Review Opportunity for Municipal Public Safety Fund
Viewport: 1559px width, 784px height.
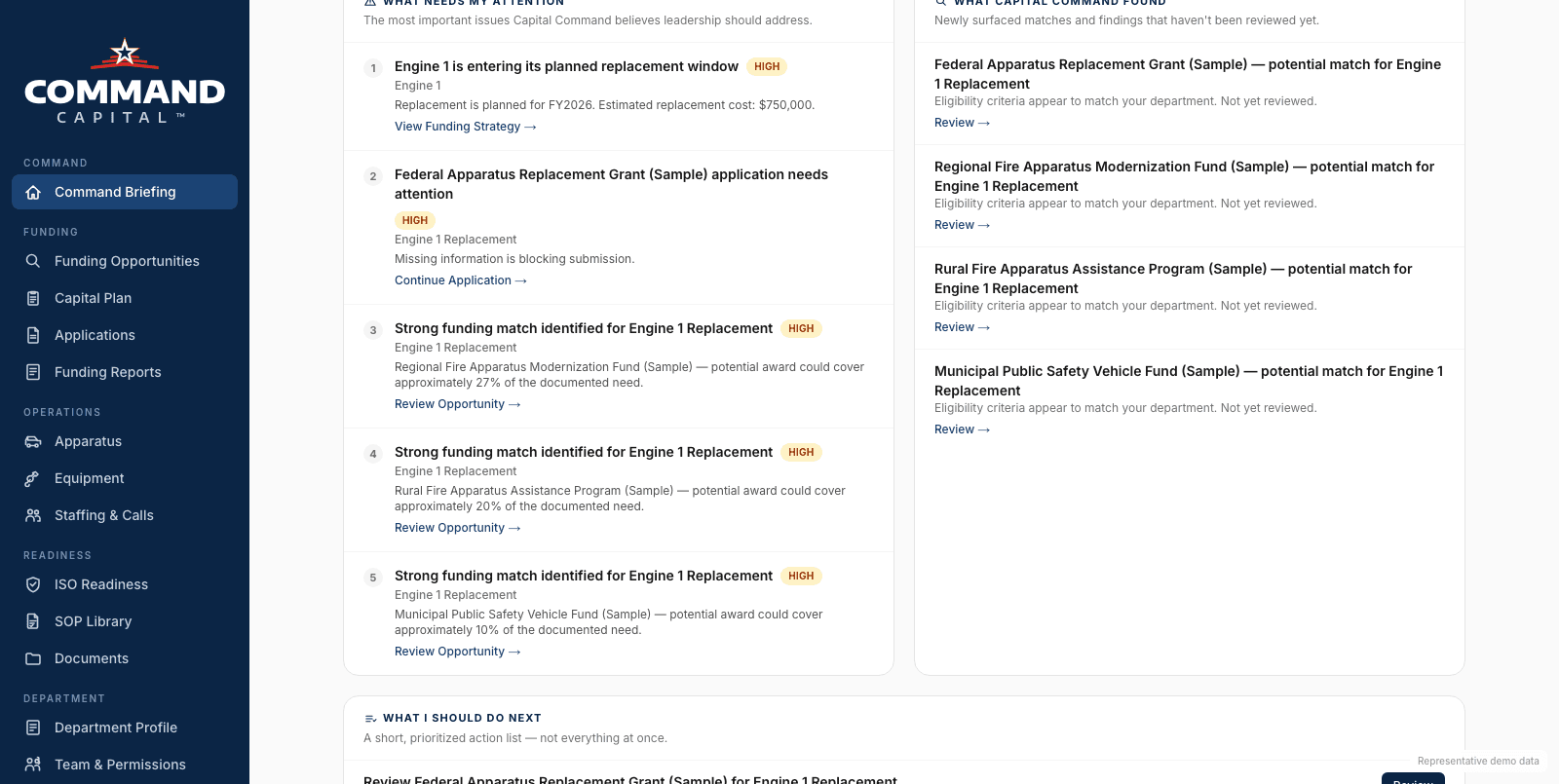[x=458, y=652]
